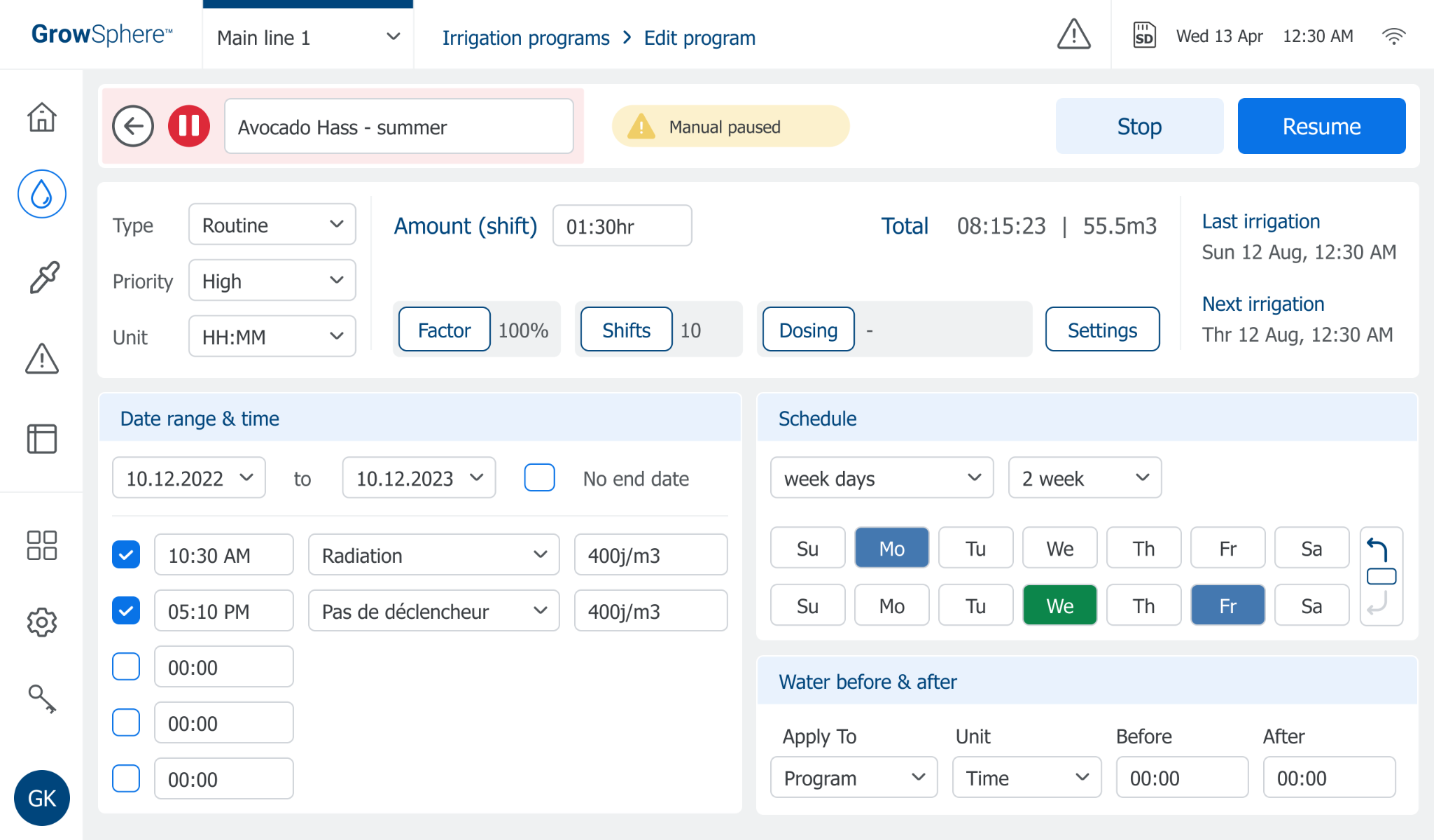Screen dimensions: 1434x840
Task: Enable the fourth start time checkbox
Action: (126, 722)
